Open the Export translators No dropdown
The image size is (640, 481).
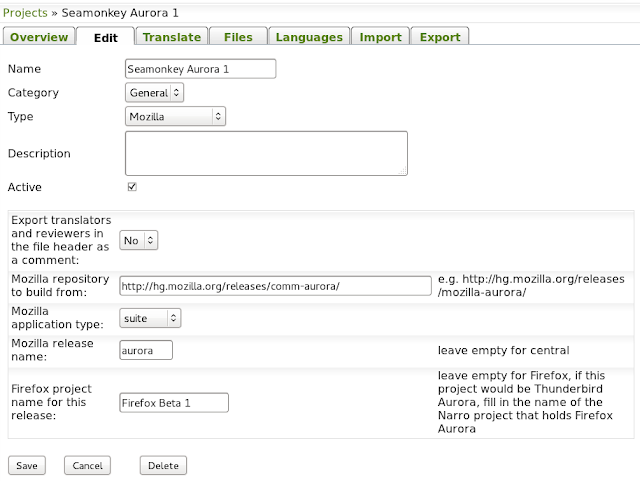click(138, 240)
